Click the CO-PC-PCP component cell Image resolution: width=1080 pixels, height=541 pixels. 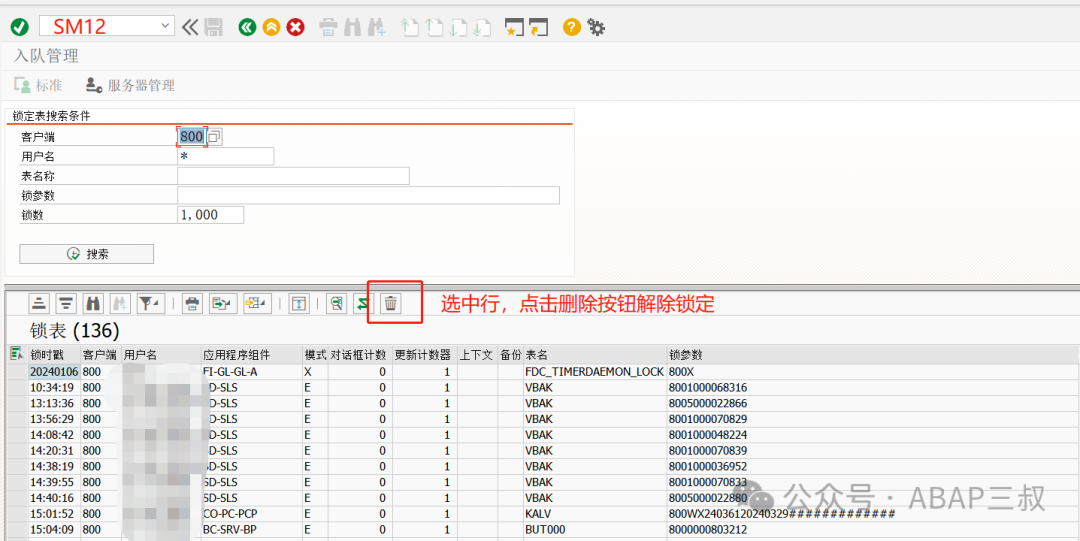pyautogui.click(x=251, y=514)
